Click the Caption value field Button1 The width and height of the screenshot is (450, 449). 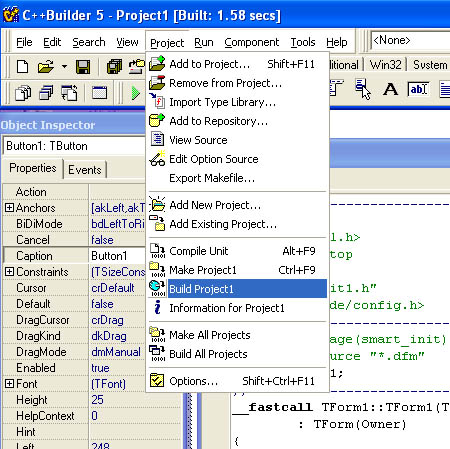coord(118,256)
